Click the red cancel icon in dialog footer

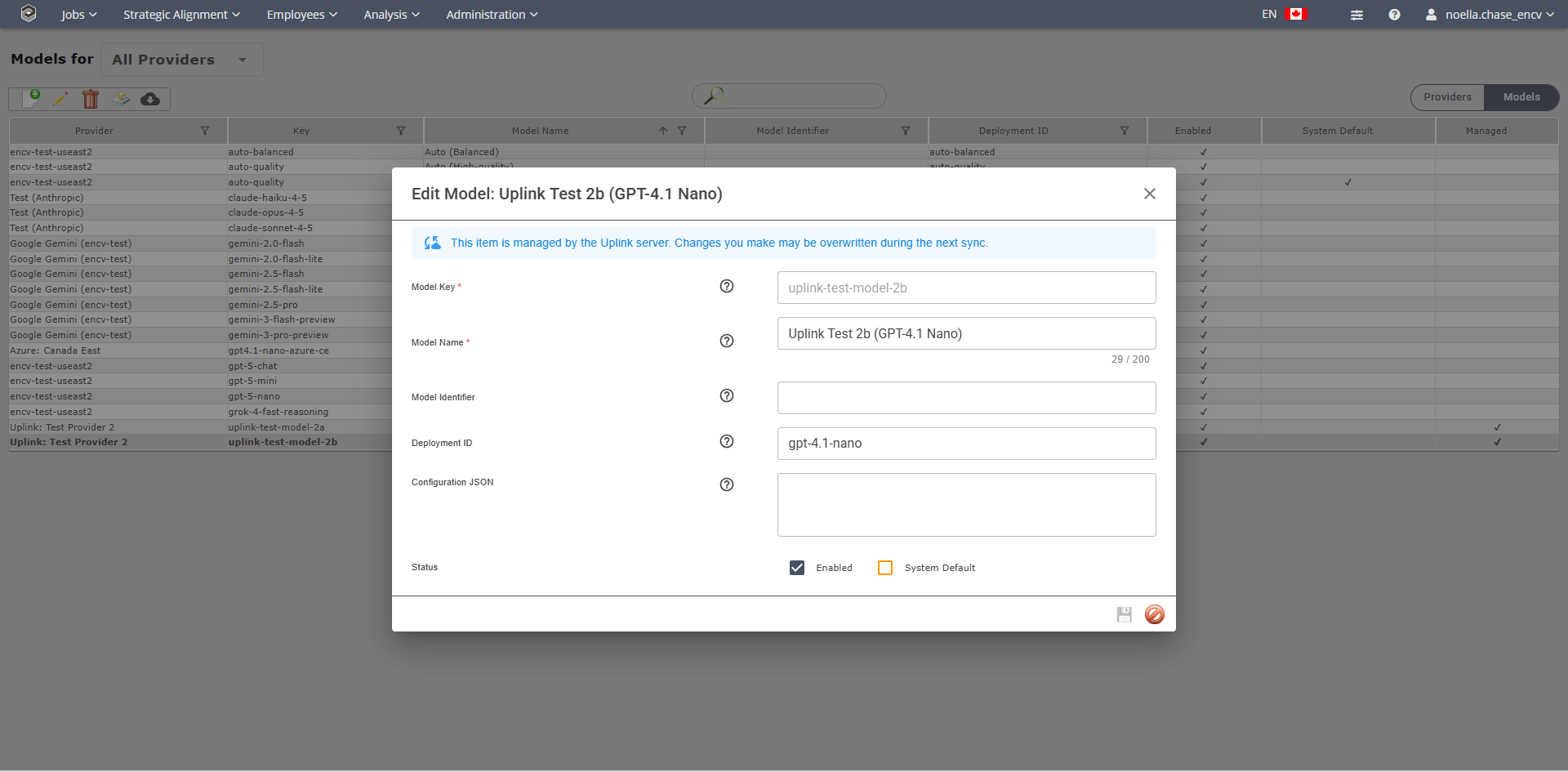pyautogui.click(x=1154, y=614)
